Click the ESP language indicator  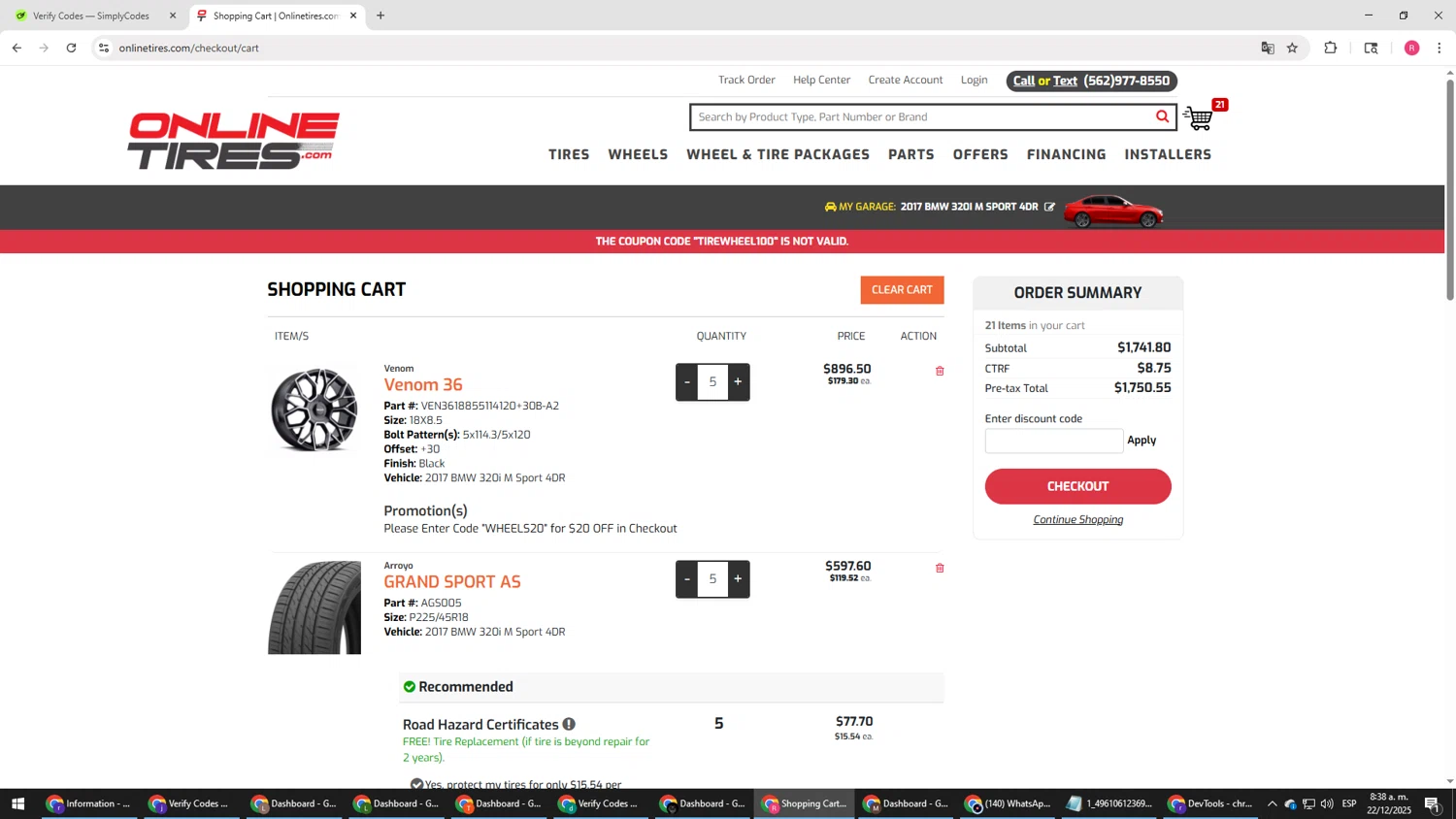coord(1349,803)
